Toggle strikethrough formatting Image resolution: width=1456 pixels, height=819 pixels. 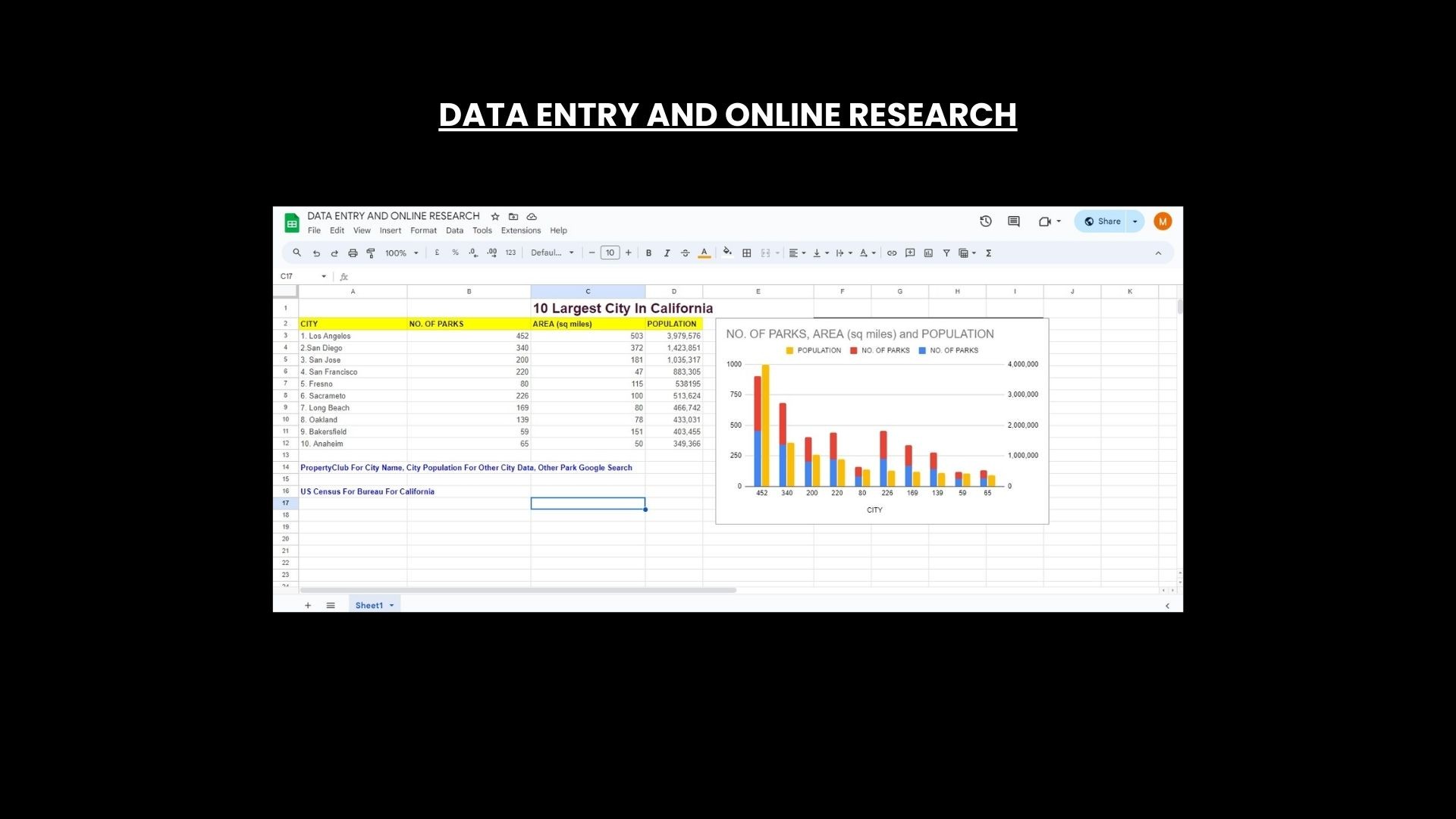[x=685, y=253]
